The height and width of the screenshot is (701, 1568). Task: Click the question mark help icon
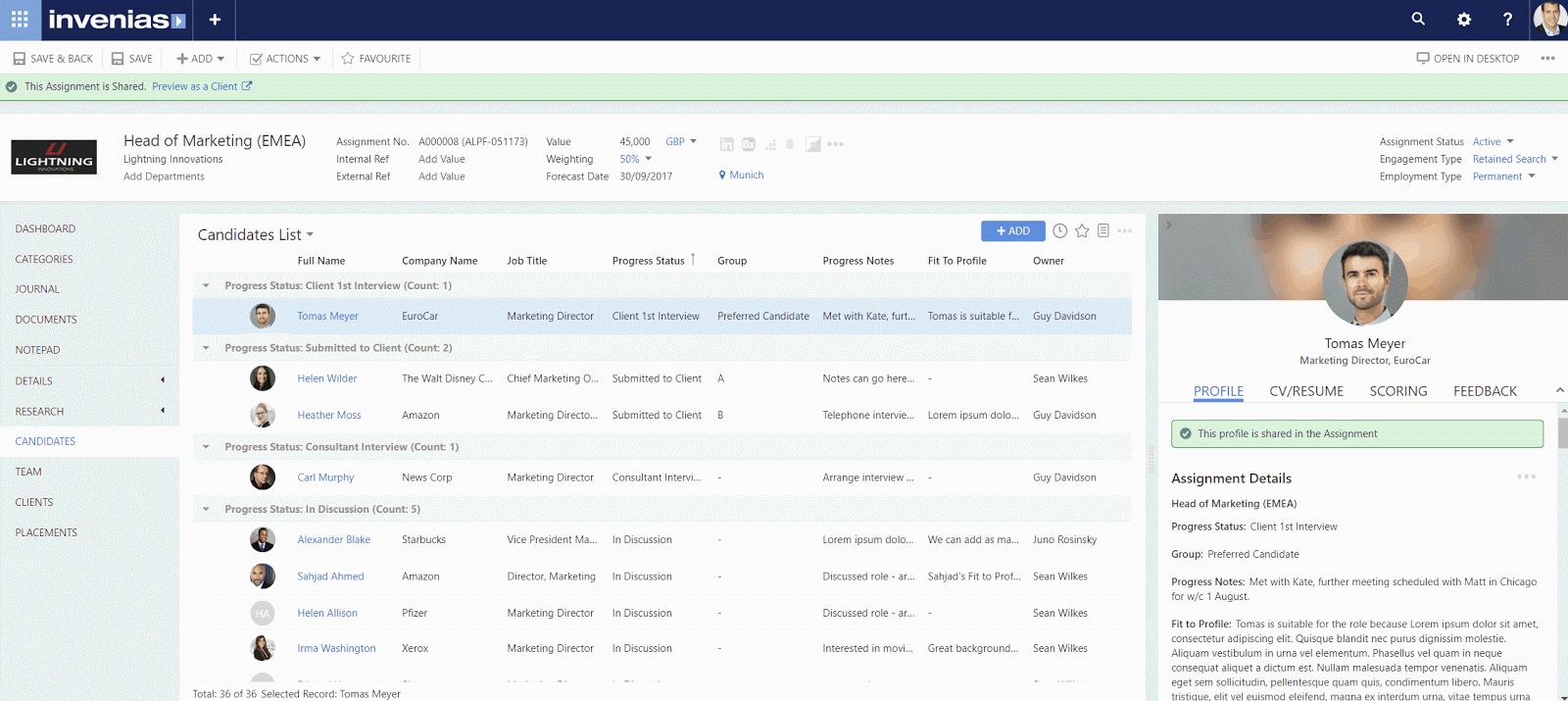point(1507,20)
